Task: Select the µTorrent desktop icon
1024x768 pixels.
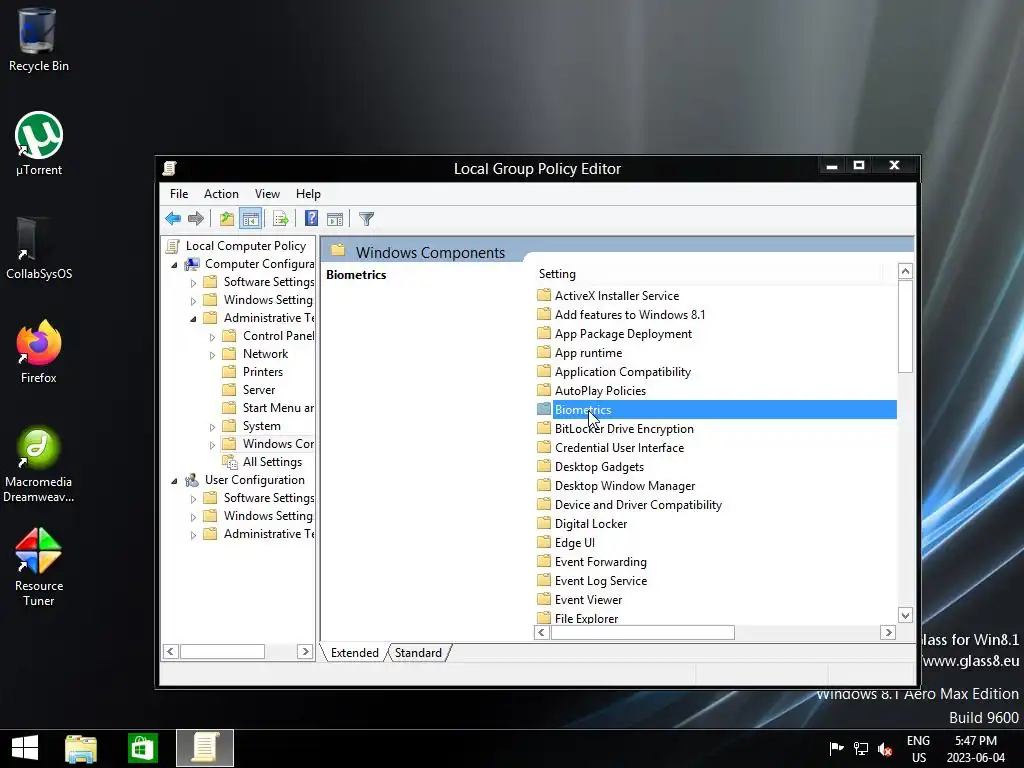Action: [39, 144]
